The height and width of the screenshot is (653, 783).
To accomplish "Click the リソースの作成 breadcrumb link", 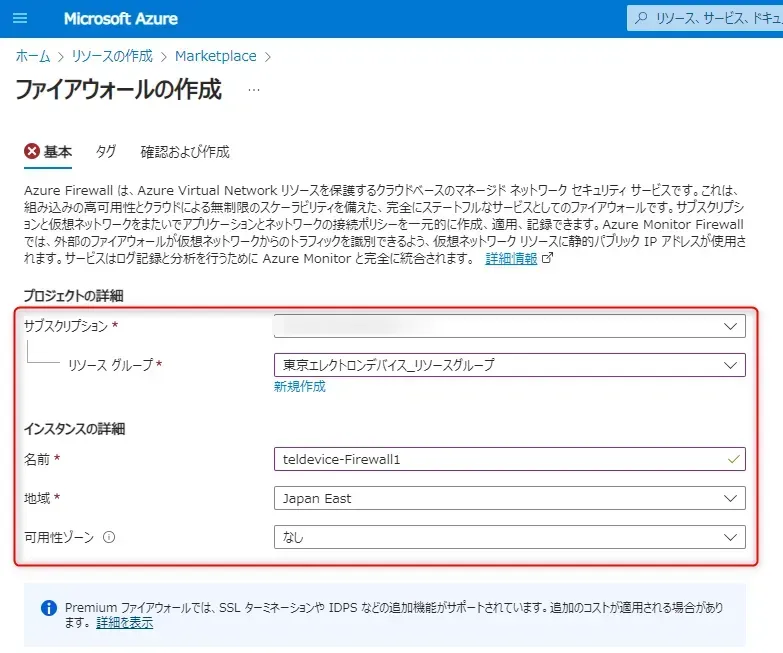I will (112, 56).
